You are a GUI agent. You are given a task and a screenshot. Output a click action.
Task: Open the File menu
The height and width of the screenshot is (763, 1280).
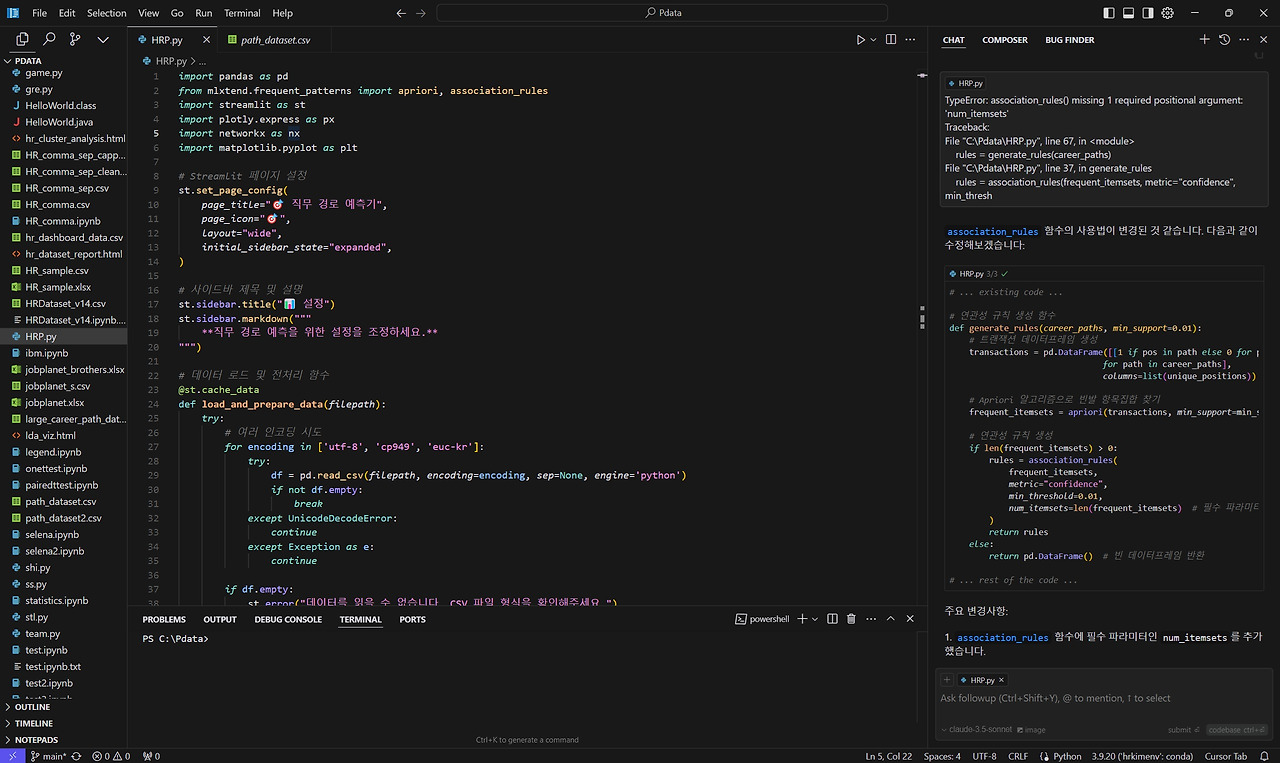pyautogui.click(x=40, y=13)
